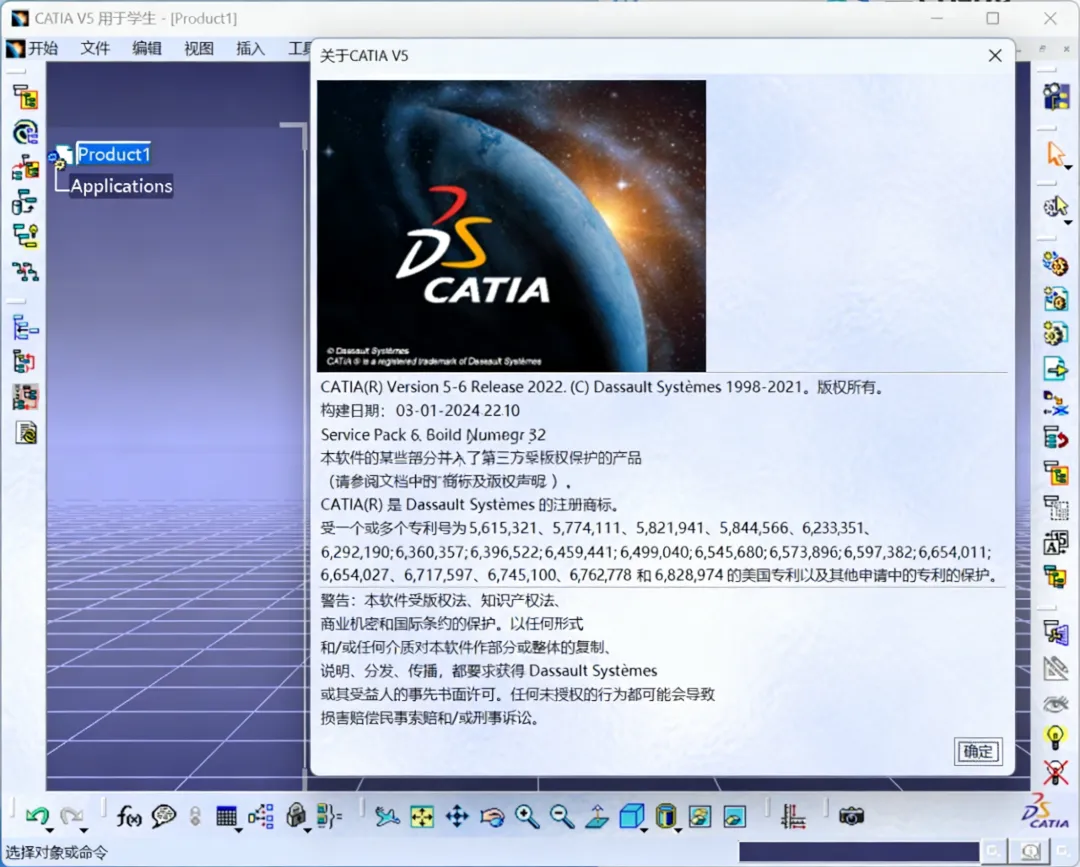Click the Capture camera icon
The width and height of the screenshot is (1080, 867).
click(x=851, y=817)
